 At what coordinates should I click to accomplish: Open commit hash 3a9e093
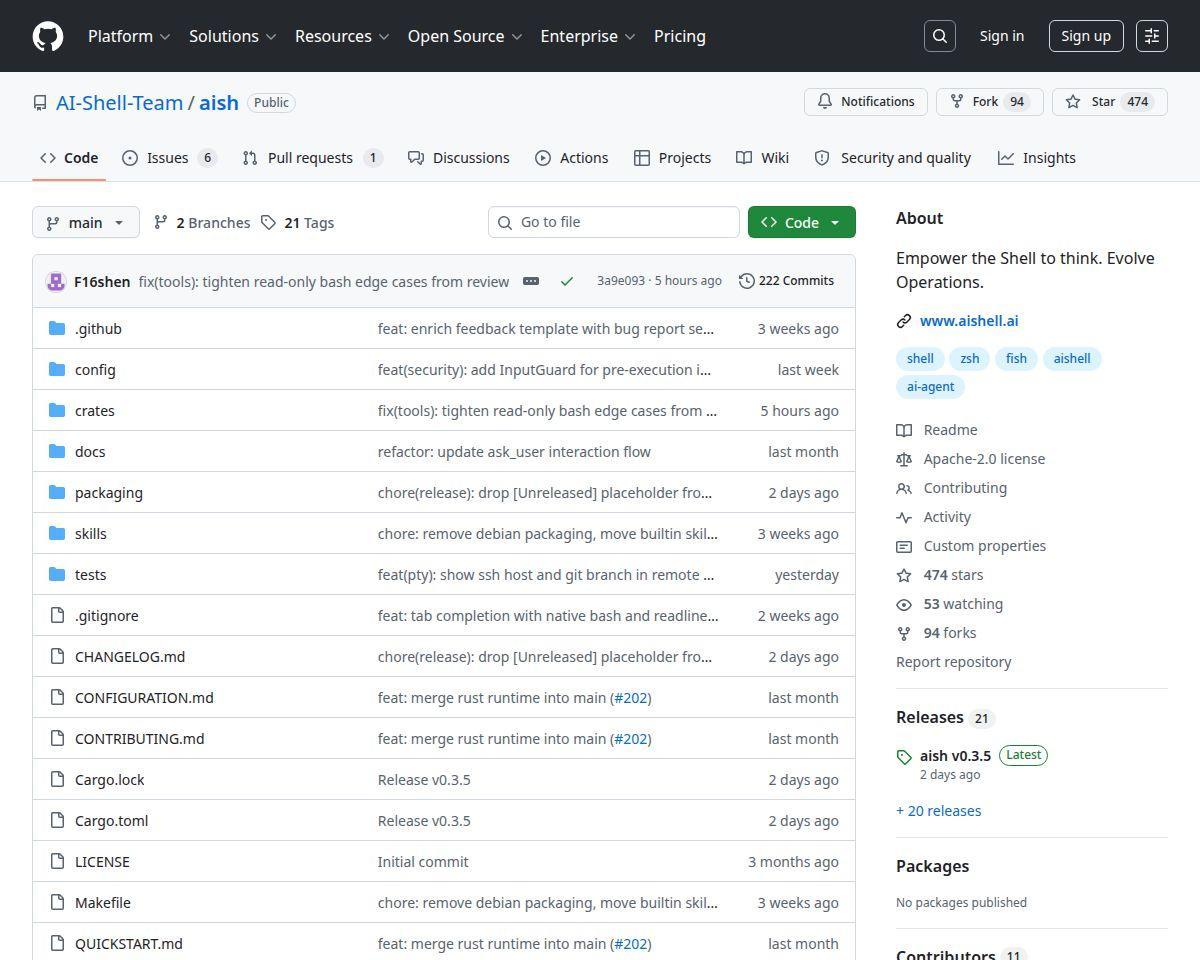[621, 281]
